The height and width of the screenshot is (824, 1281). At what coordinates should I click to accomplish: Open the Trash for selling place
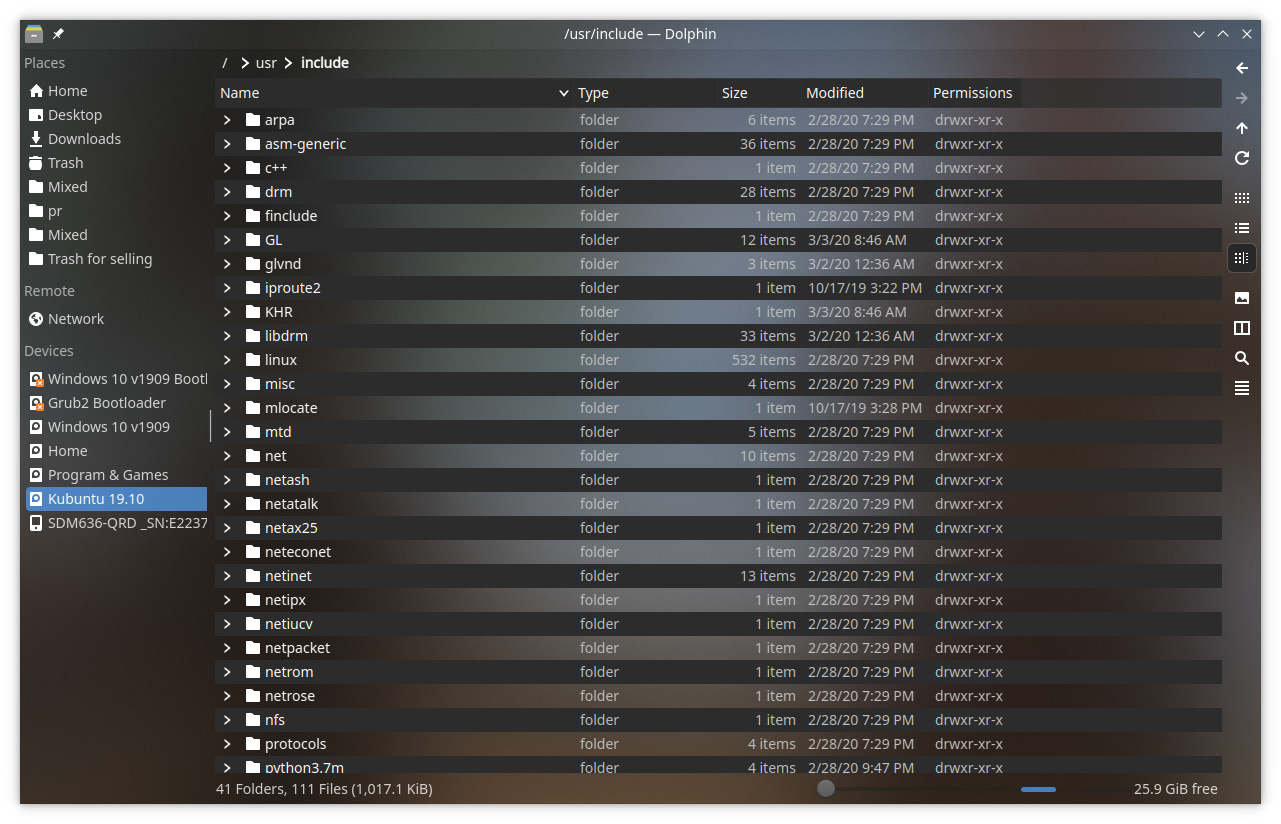[x=91, y=259]
